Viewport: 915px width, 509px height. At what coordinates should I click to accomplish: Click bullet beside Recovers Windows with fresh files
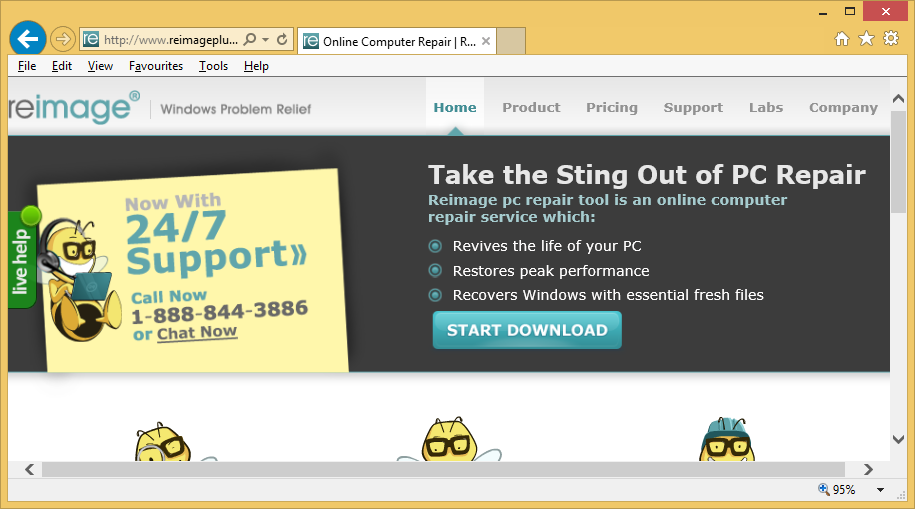click(435, 295)
